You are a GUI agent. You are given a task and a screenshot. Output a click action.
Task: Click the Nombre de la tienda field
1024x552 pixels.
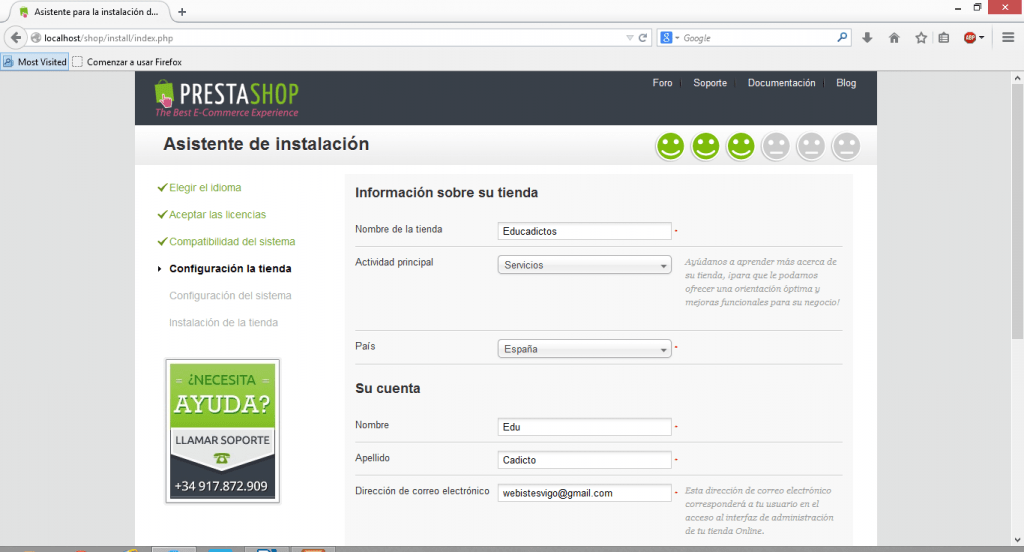tap(584, 231)
